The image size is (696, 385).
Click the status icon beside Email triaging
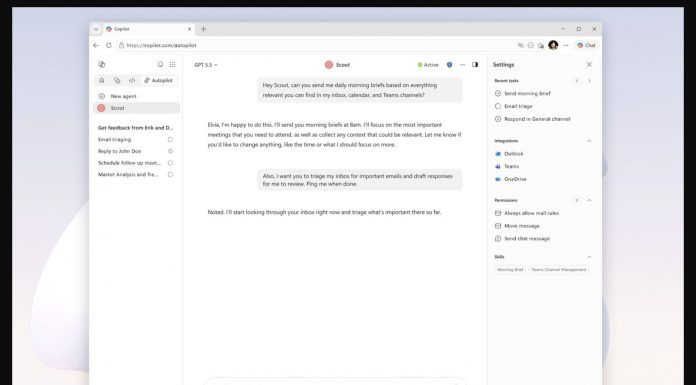170,139
